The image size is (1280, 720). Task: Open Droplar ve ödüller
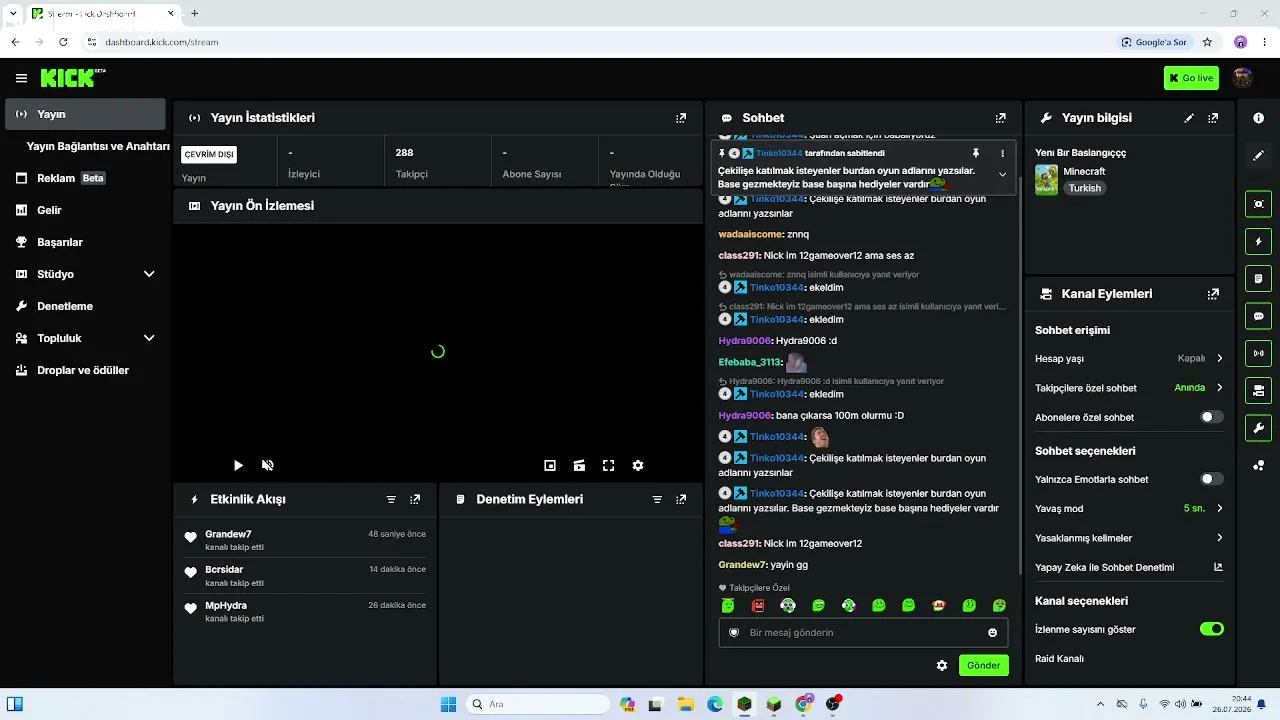85,370
